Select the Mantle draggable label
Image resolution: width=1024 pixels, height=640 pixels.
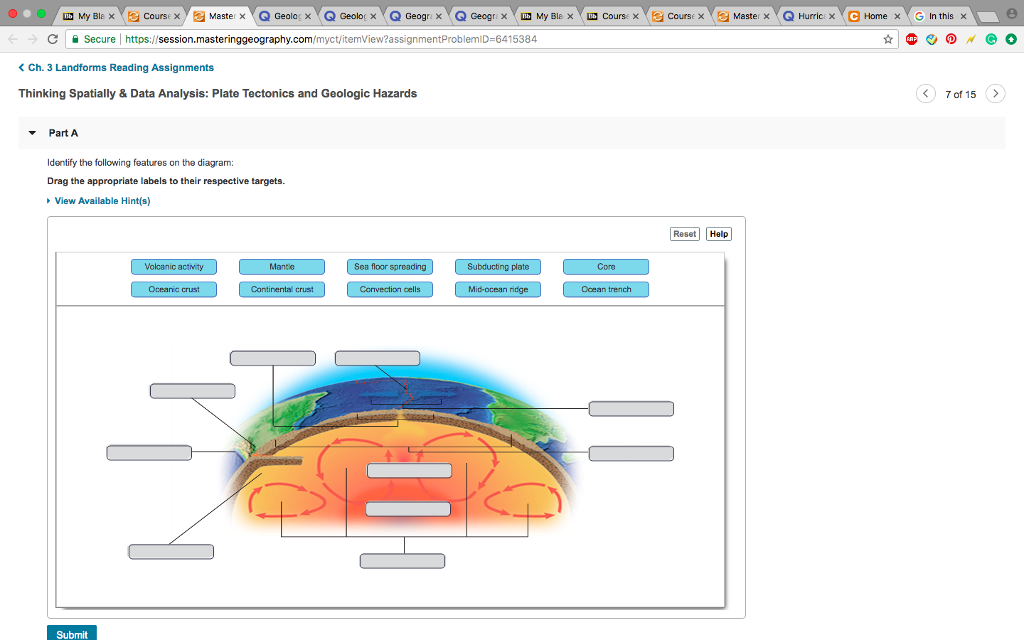281,266
